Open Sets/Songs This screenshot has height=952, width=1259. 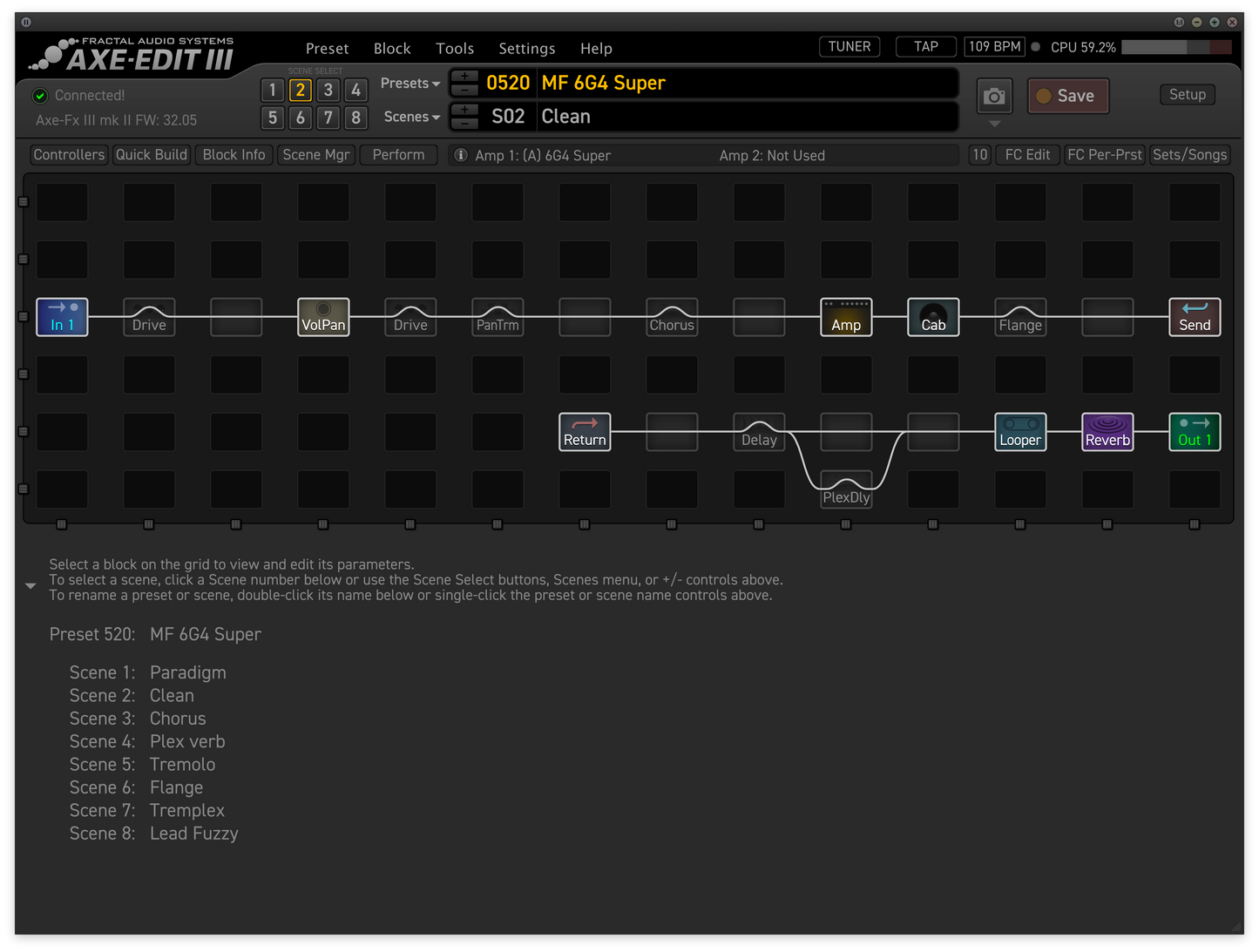pos(1189,155)
